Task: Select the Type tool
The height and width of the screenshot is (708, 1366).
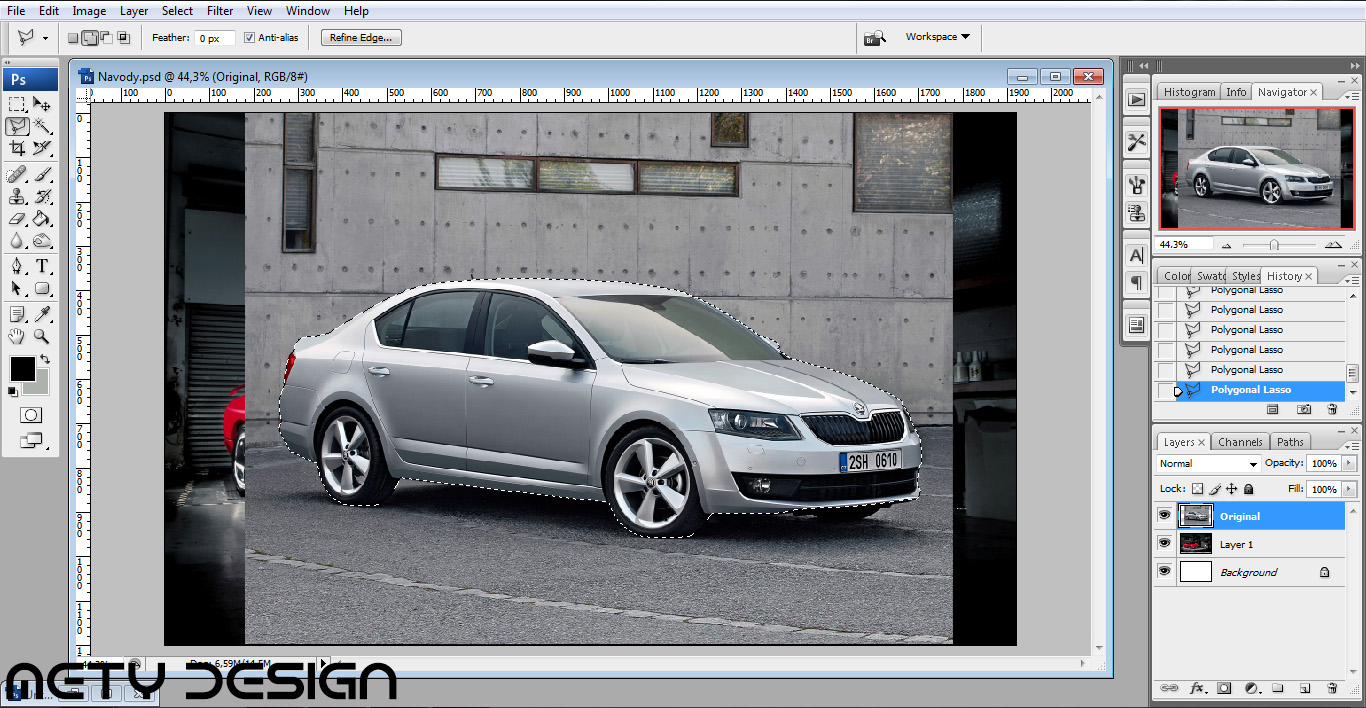Action: 42,267
